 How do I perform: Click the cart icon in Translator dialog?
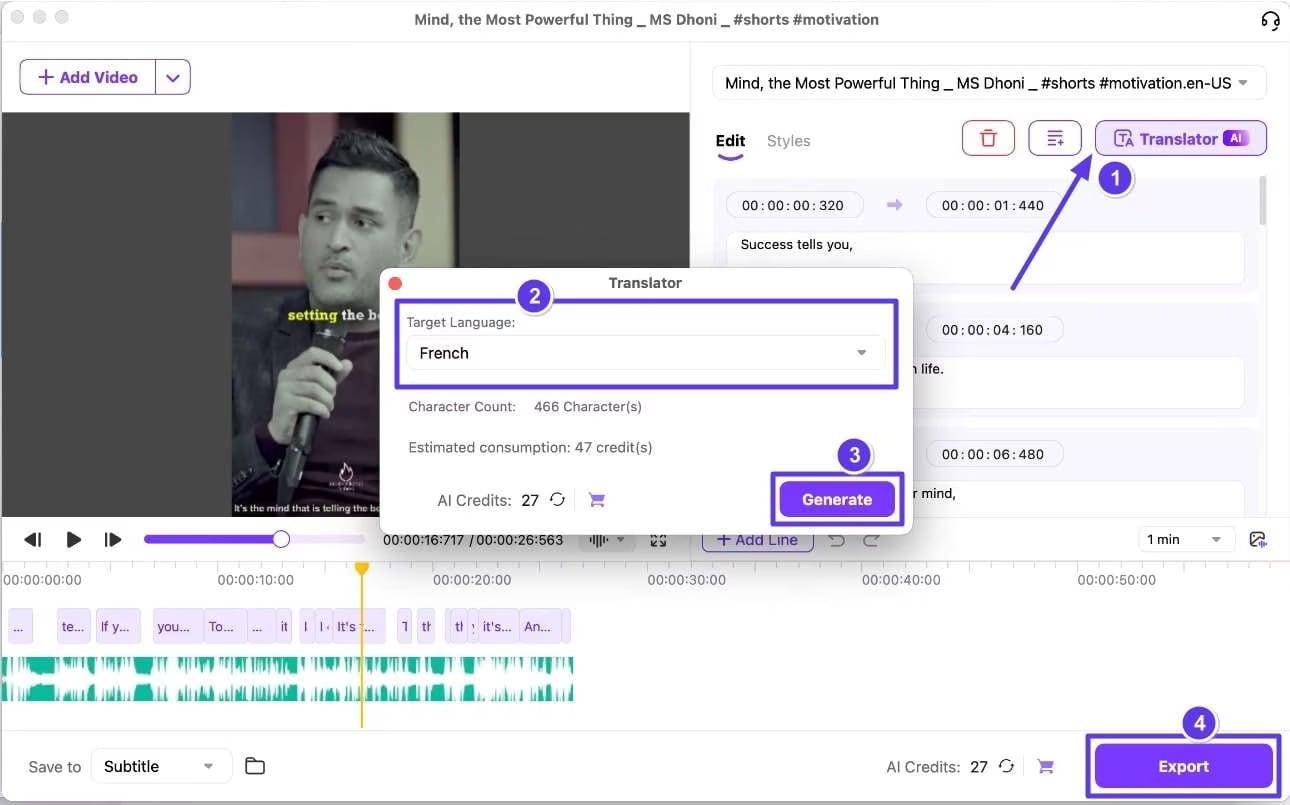[597, 500]
